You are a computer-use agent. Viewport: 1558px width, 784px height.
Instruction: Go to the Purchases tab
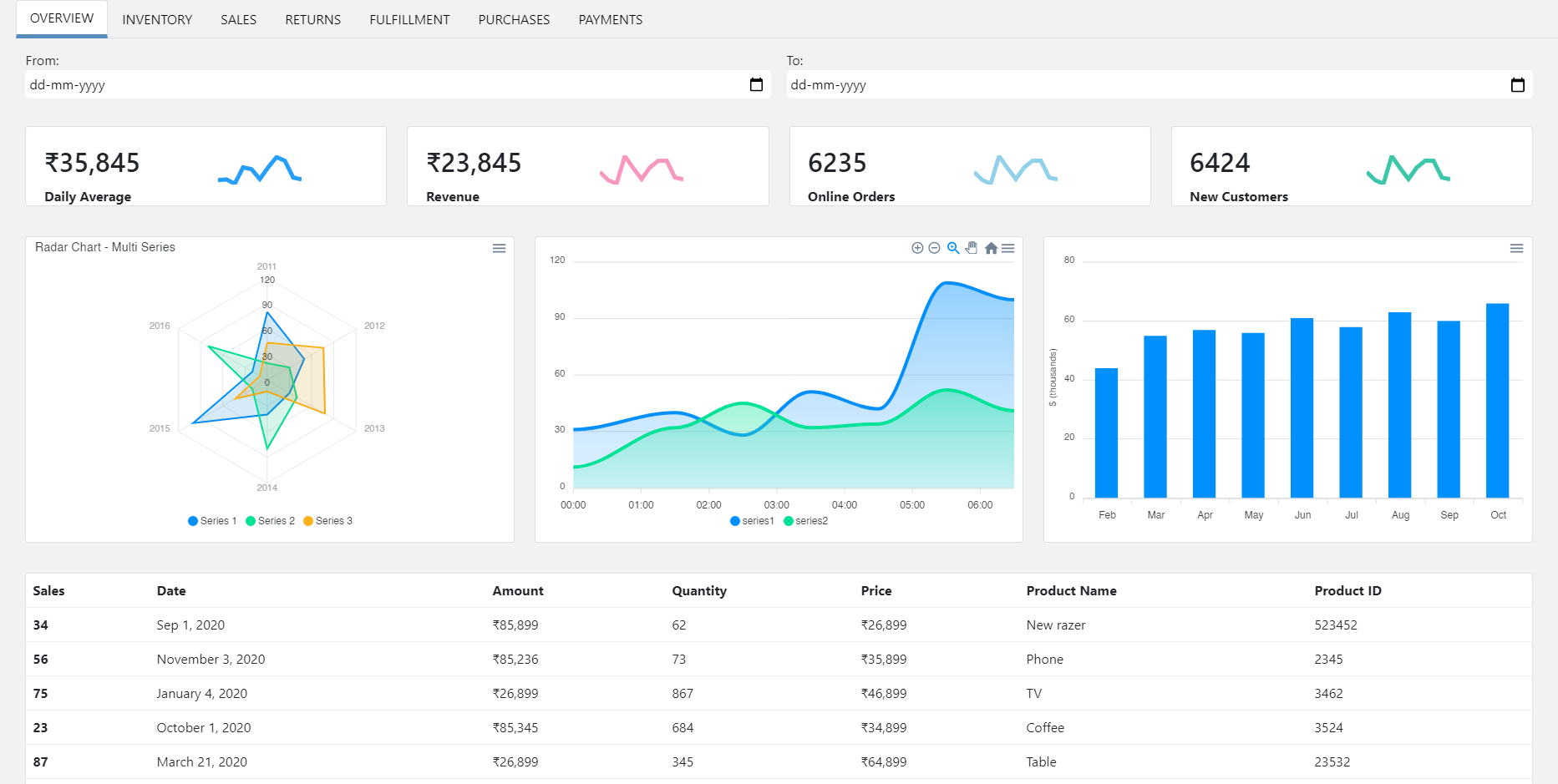pyautogui.click(x=514, y=19)
